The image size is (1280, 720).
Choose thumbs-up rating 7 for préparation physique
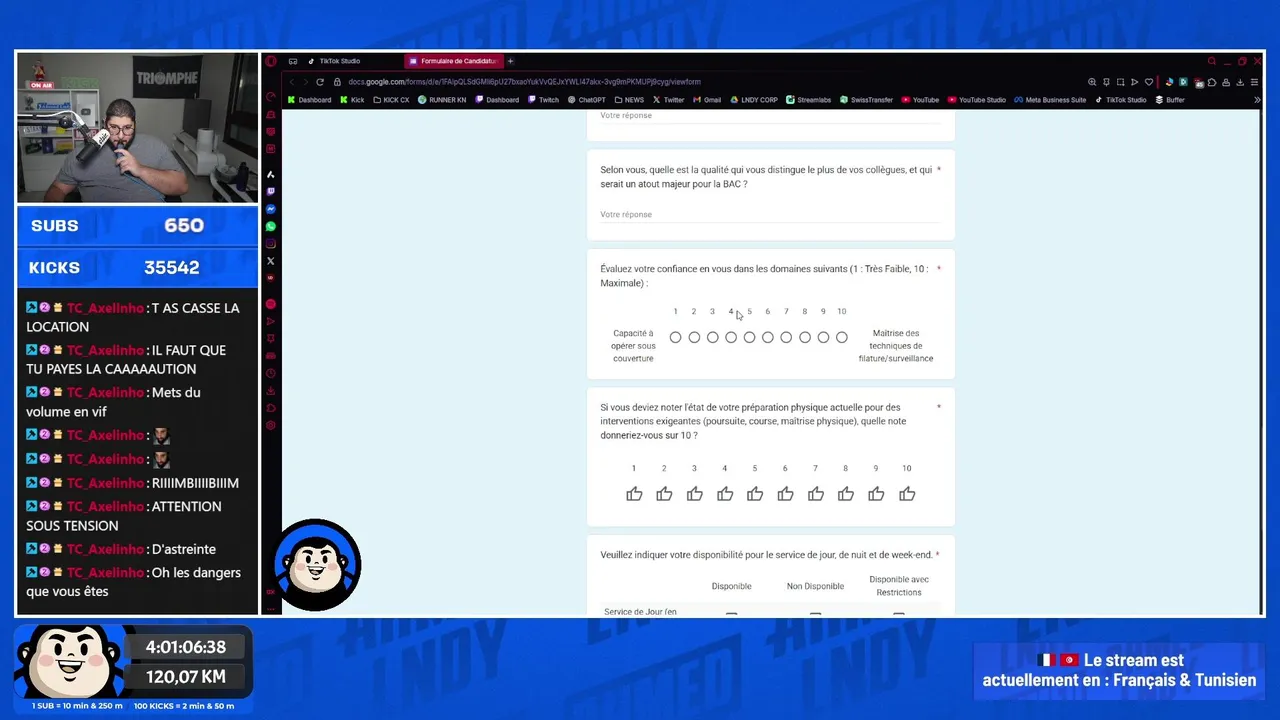pyautogui.click(x=816, y=494)
